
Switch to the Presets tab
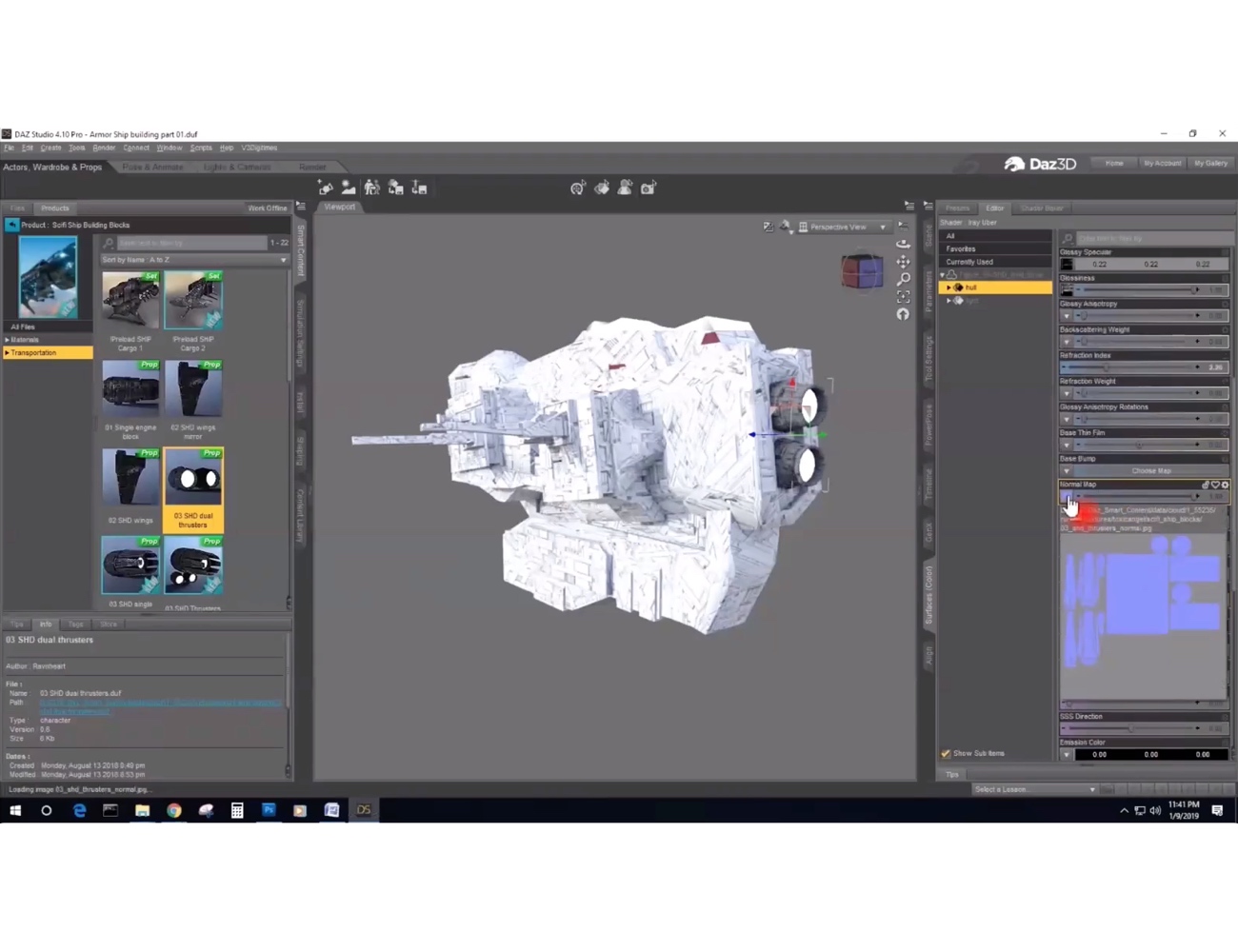pyautogui.click(x=958, y=208)
